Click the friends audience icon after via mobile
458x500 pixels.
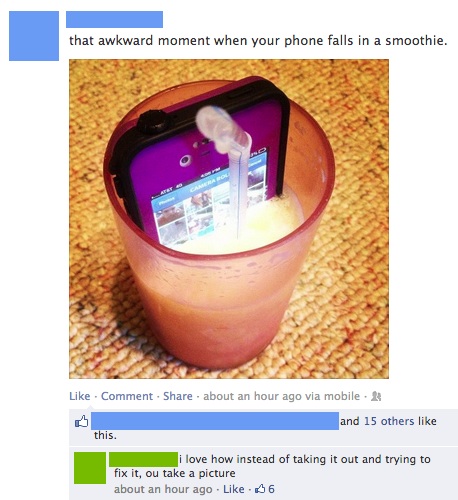pyautogui.click(x=376, y=396)
